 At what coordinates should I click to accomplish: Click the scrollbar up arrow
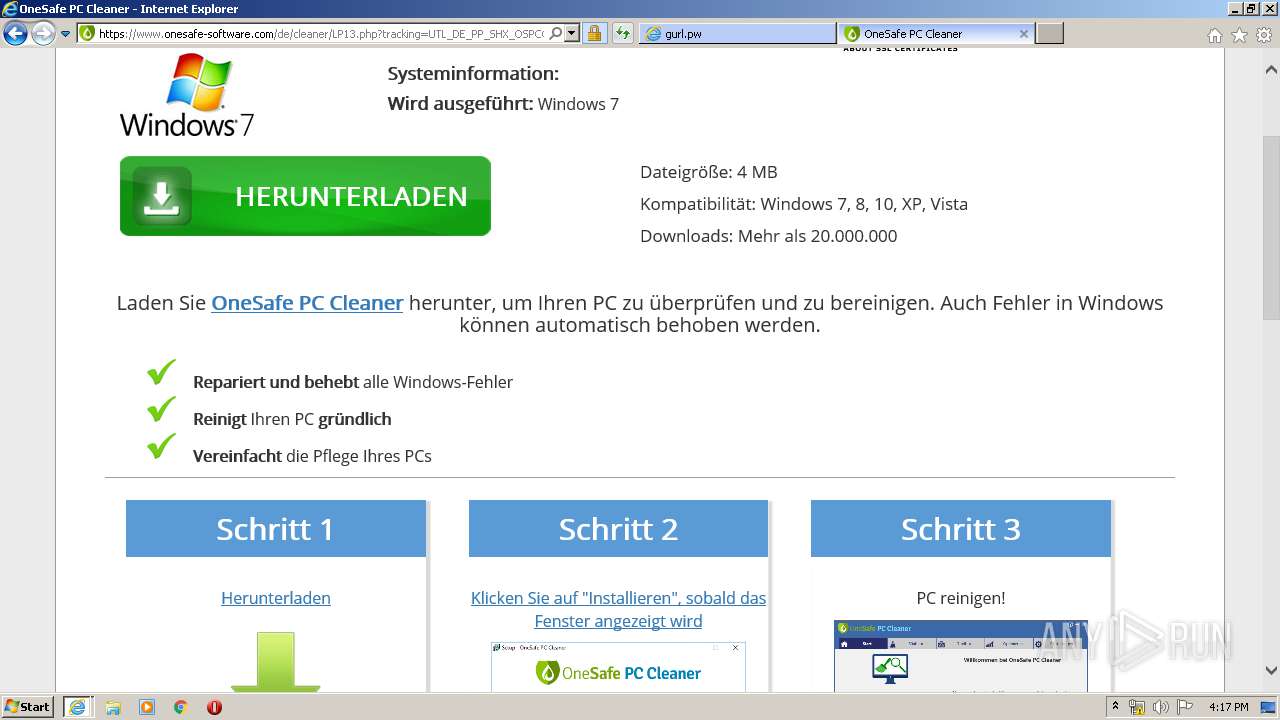pos(1271,70)
